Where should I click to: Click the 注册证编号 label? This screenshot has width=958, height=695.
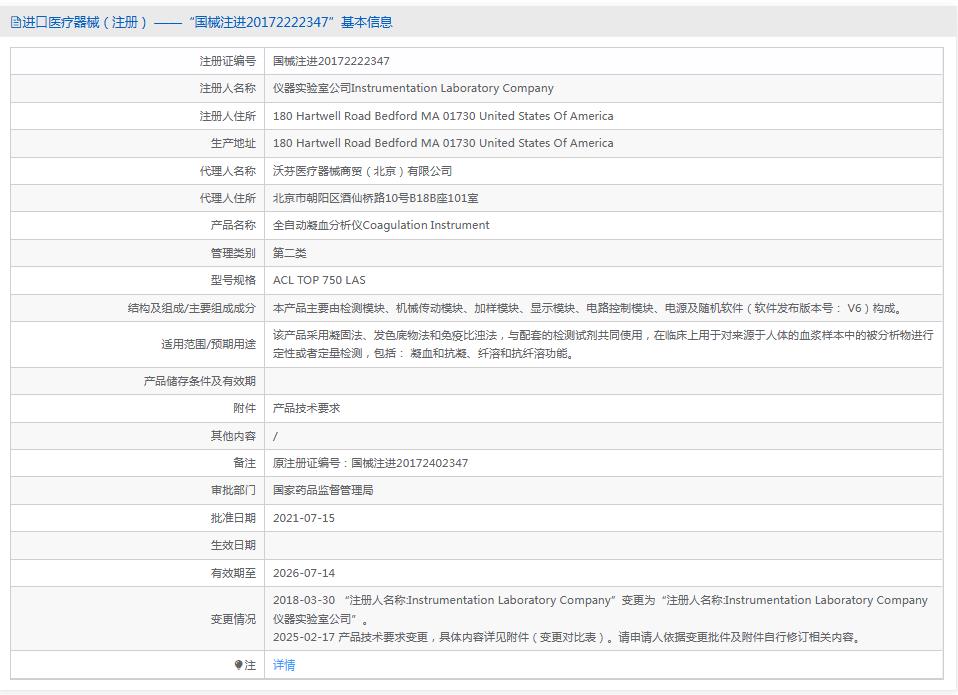(x=227, y=61)
